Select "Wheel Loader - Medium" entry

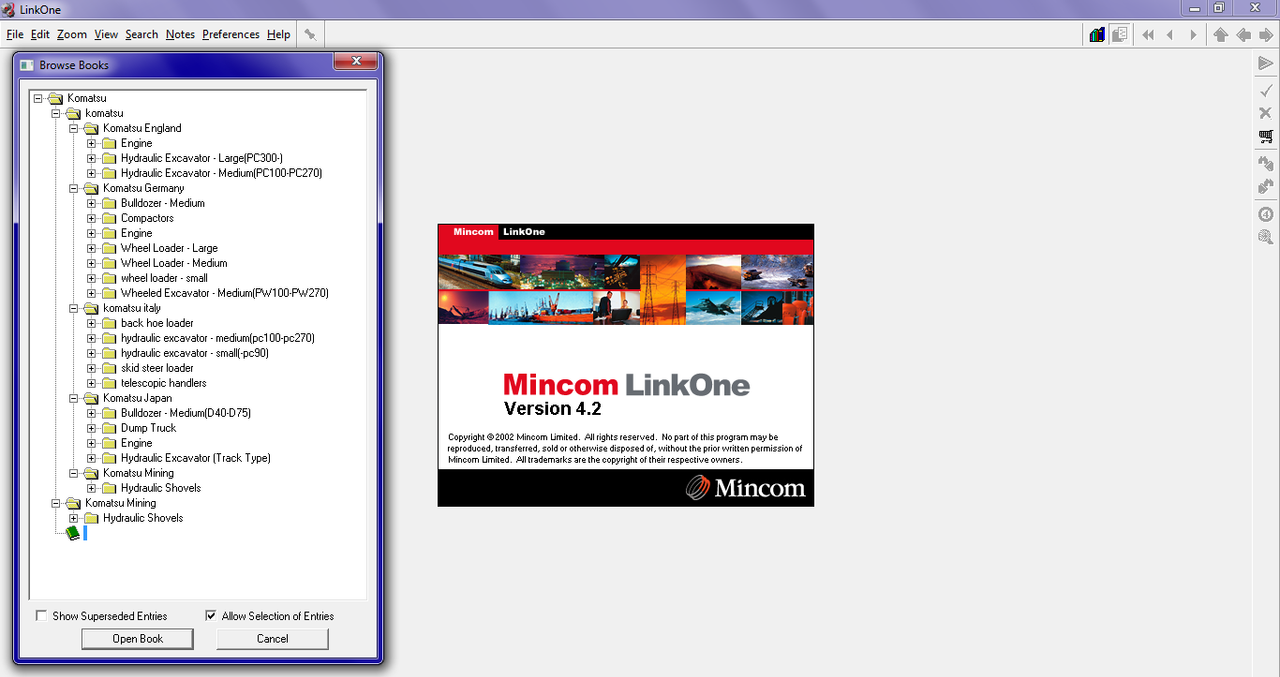click(x=174, y=263)
